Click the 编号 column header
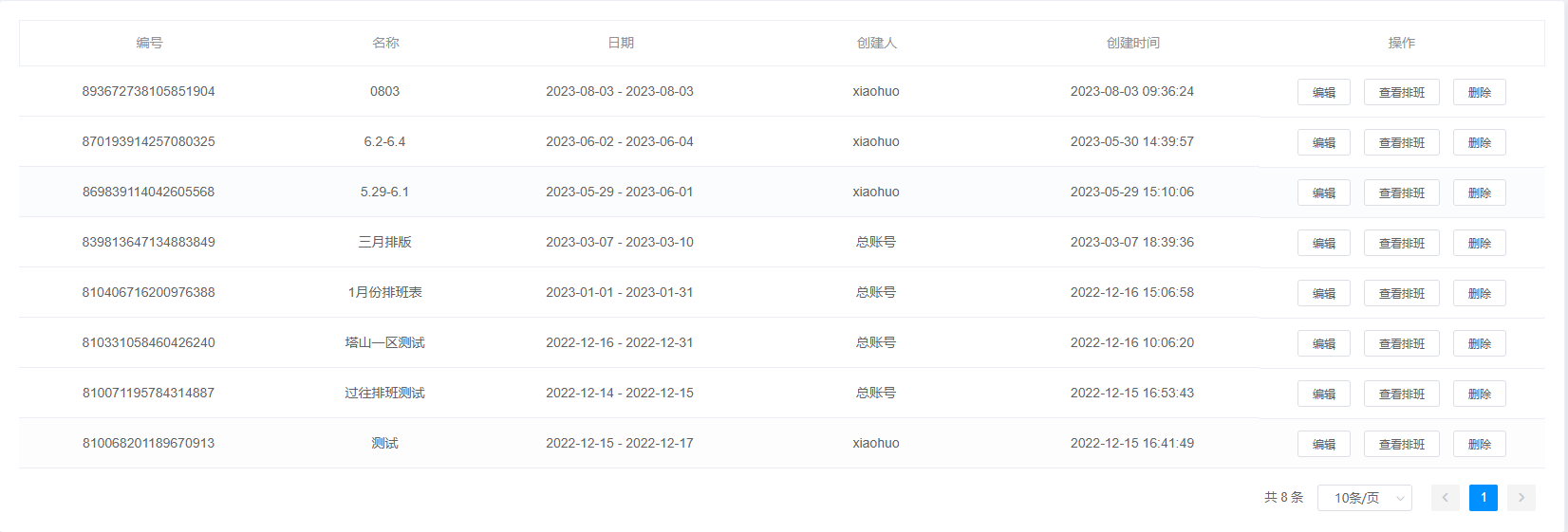 click(149, 43)
